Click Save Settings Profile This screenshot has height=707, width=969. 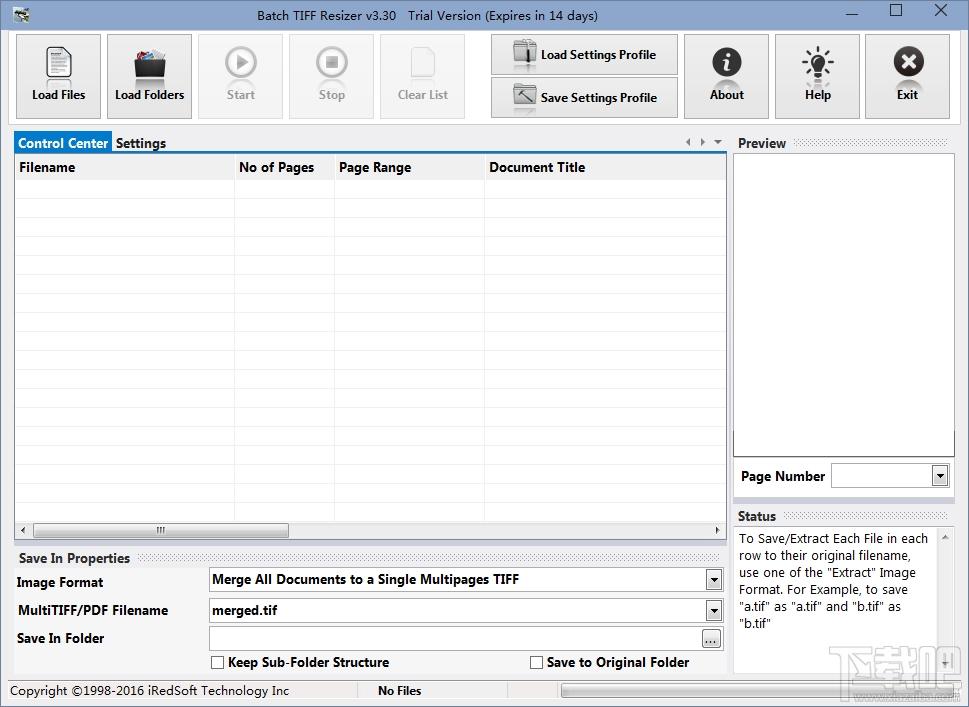[584, 97]
